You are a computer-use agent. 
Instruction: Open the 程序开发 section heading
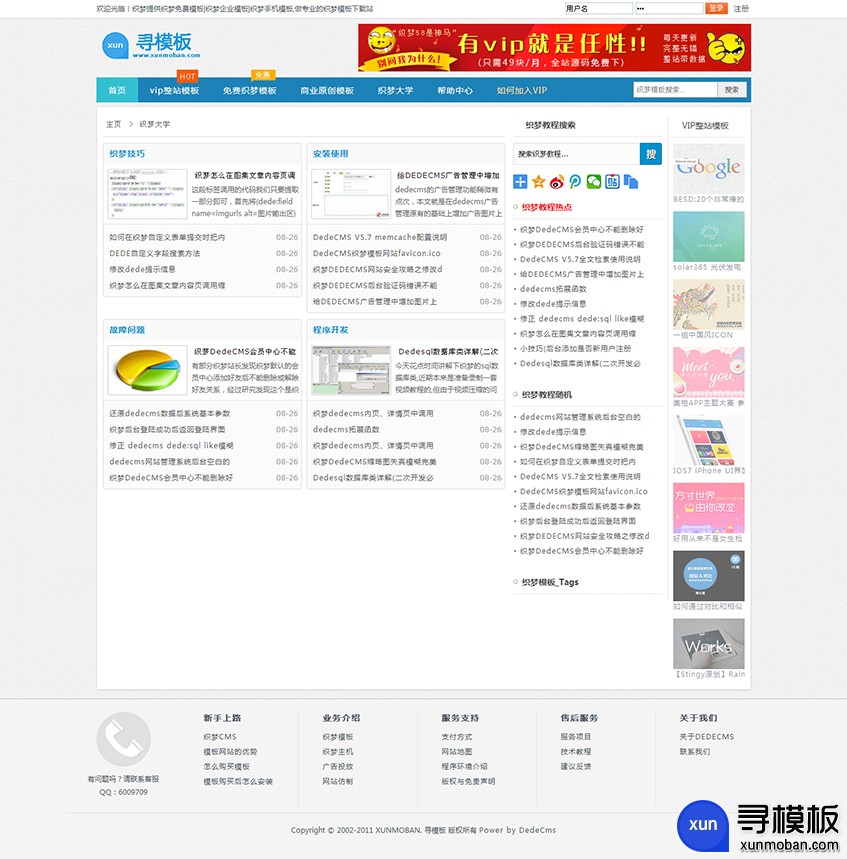(x=330, y=330)
